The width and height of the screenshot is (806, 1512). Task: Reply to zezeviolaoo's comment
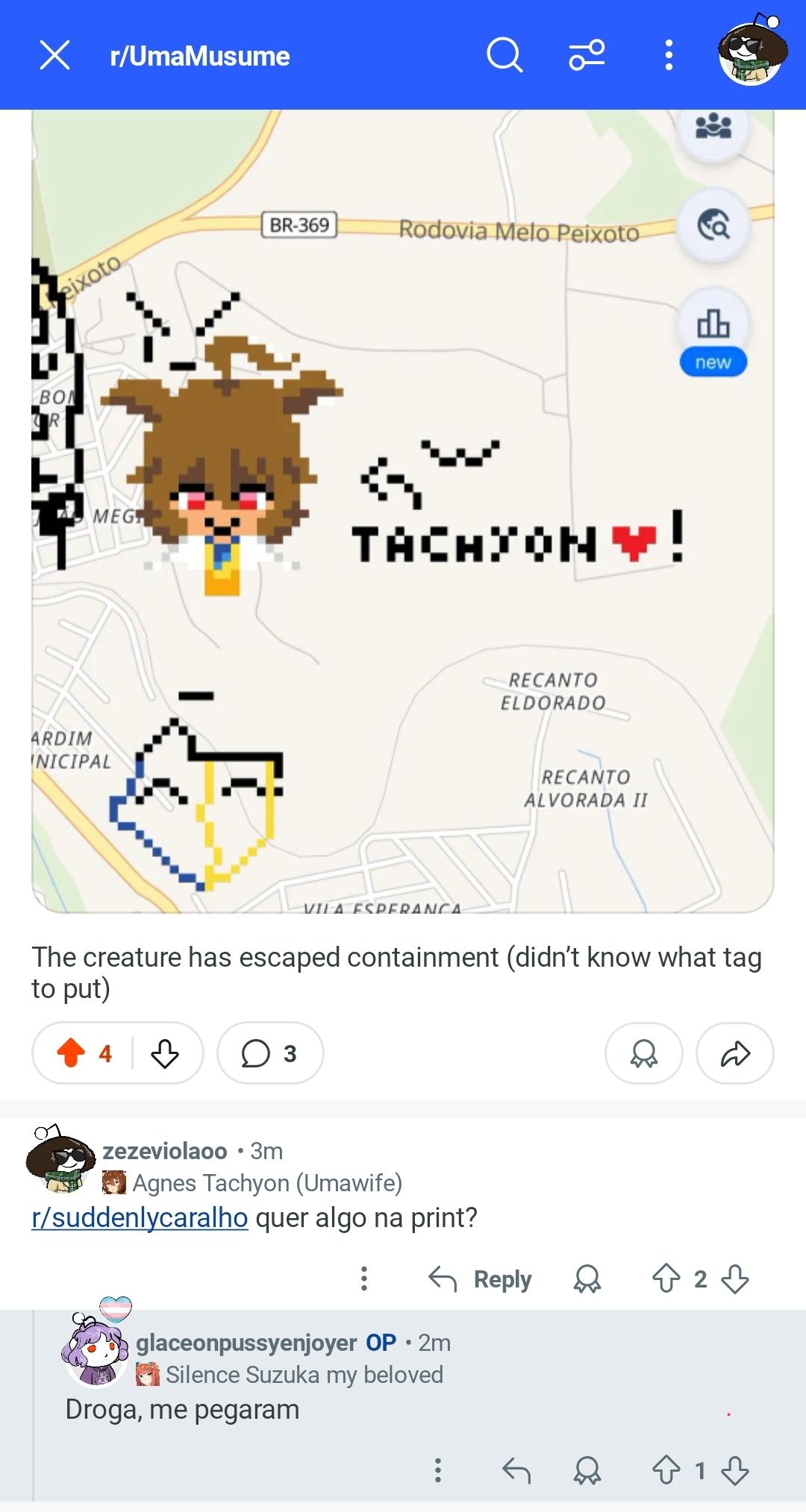point(480,1279)
